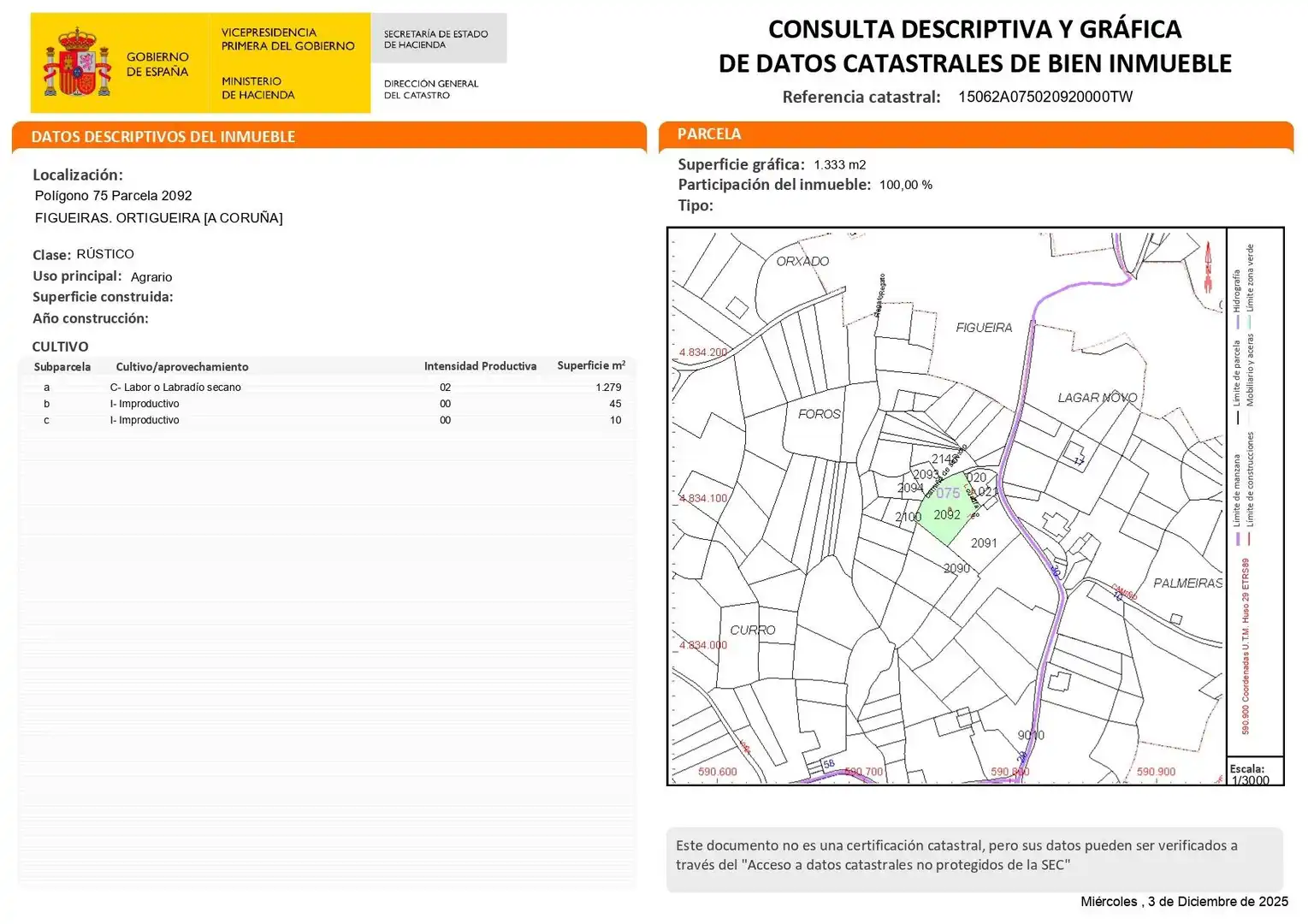Viewport: 1308px width, 924px height.
Task: Click 'MINISTERIO DE HACIENDA' in the yellow banner
Action: point(257,88)
